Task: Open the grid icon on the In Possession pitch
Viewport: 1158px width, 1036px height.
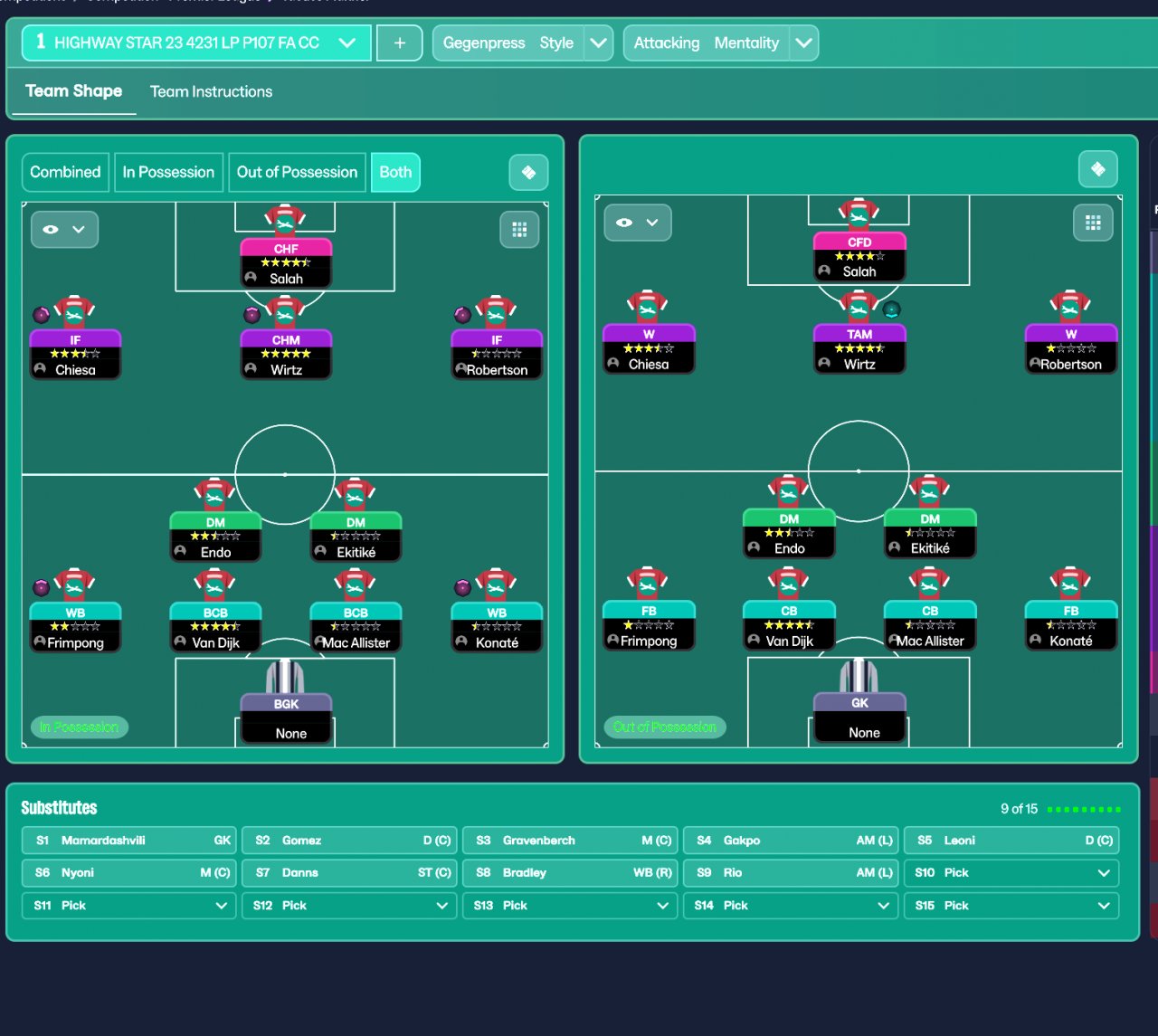Action: click(x=519, y=230)
